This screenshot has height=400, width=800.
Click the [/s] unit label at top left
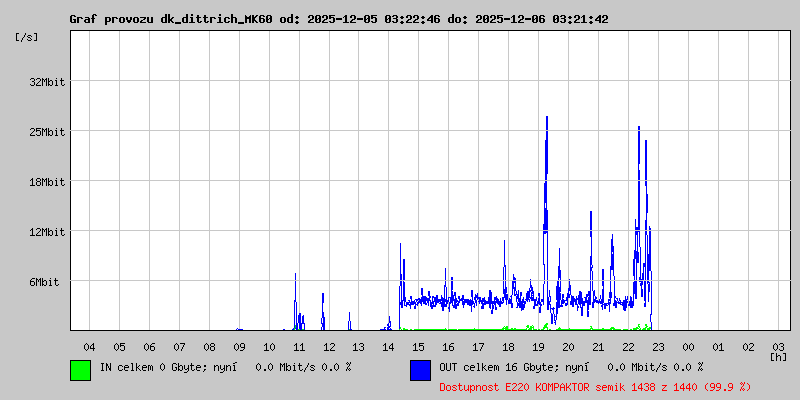tap(27, 37)
